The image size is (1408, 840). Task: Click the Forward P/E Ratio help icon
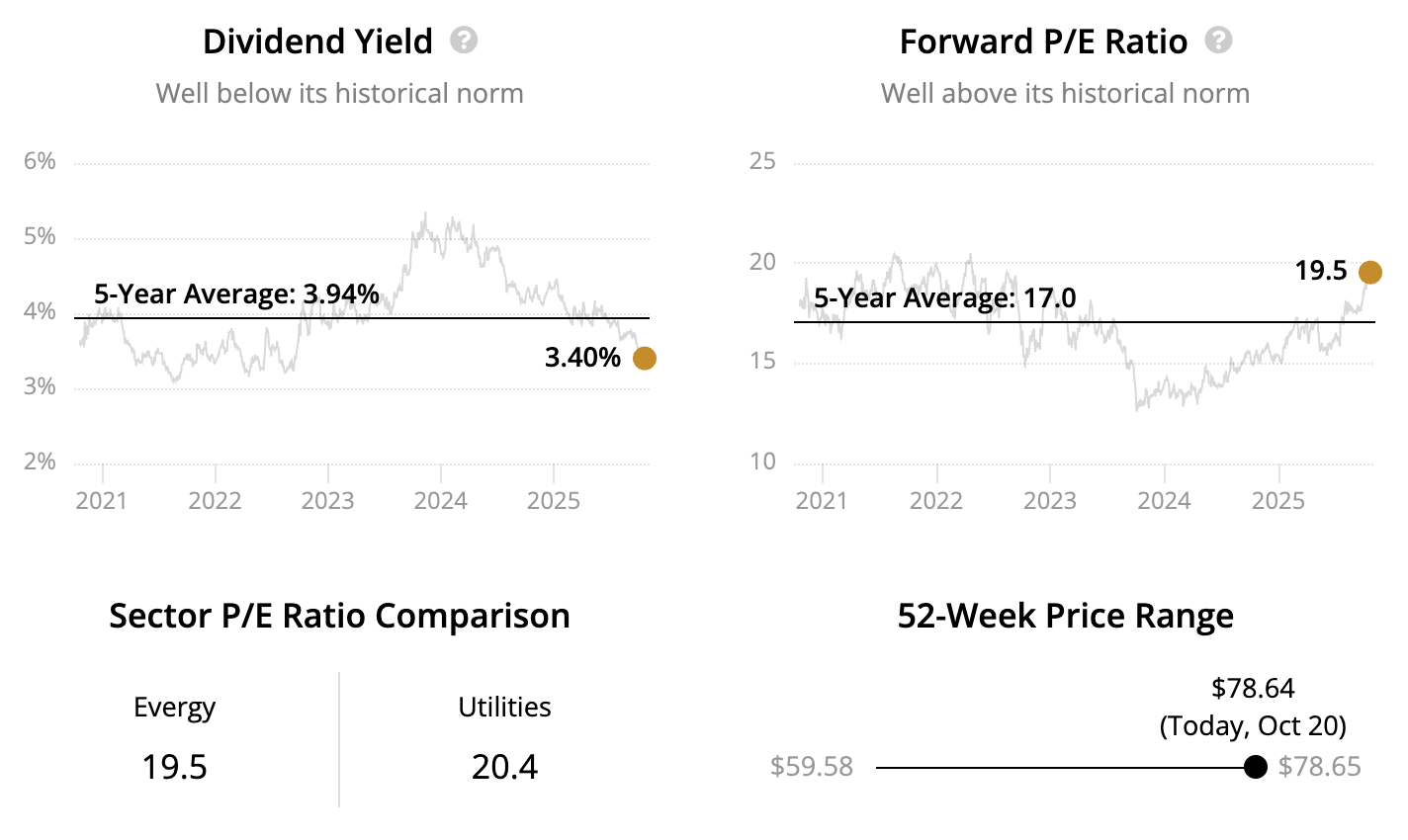click(1219, 41)
